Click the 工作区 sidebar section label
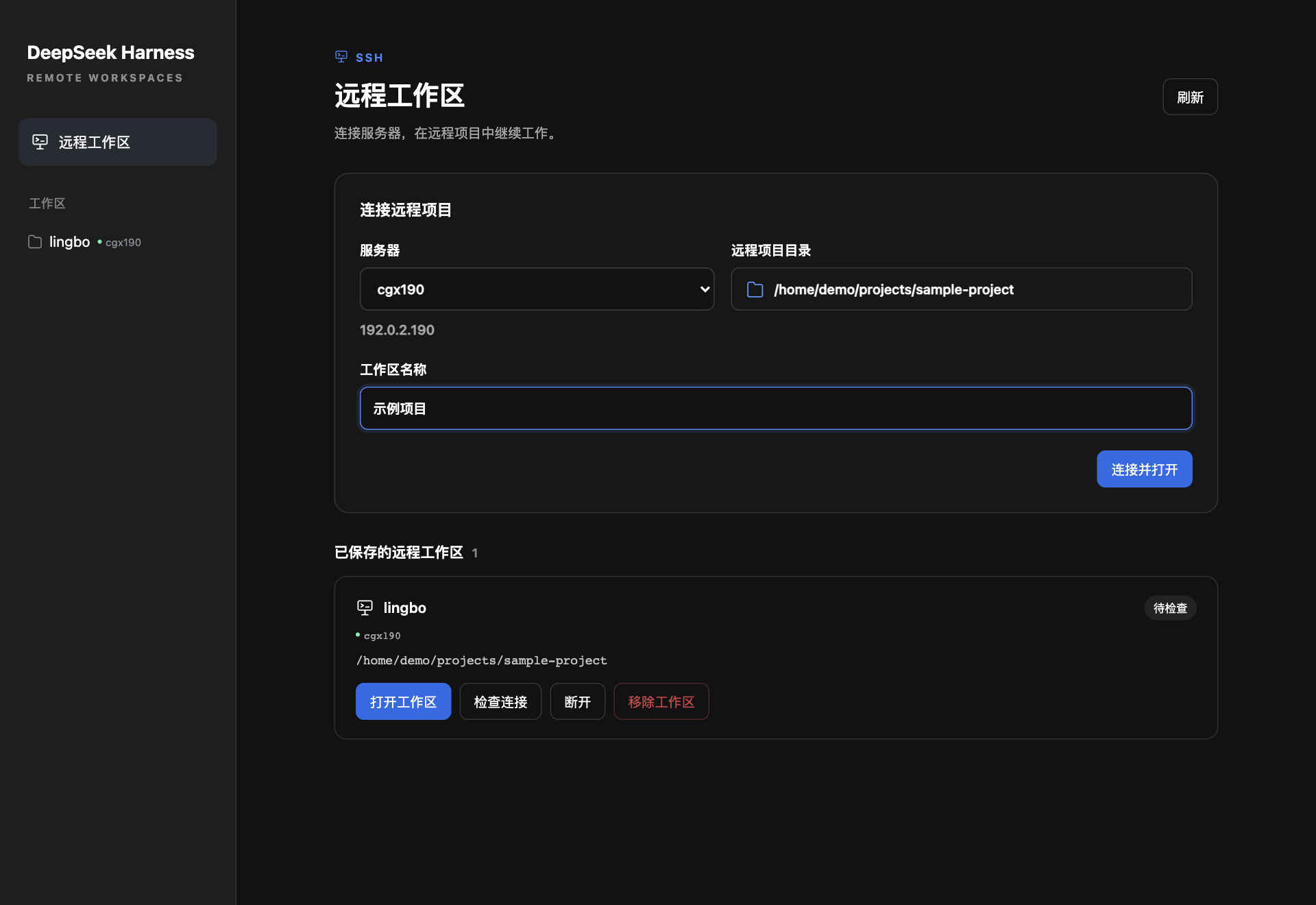The height and width of the screenshot is (905, 1316). (x=47, y=204)
